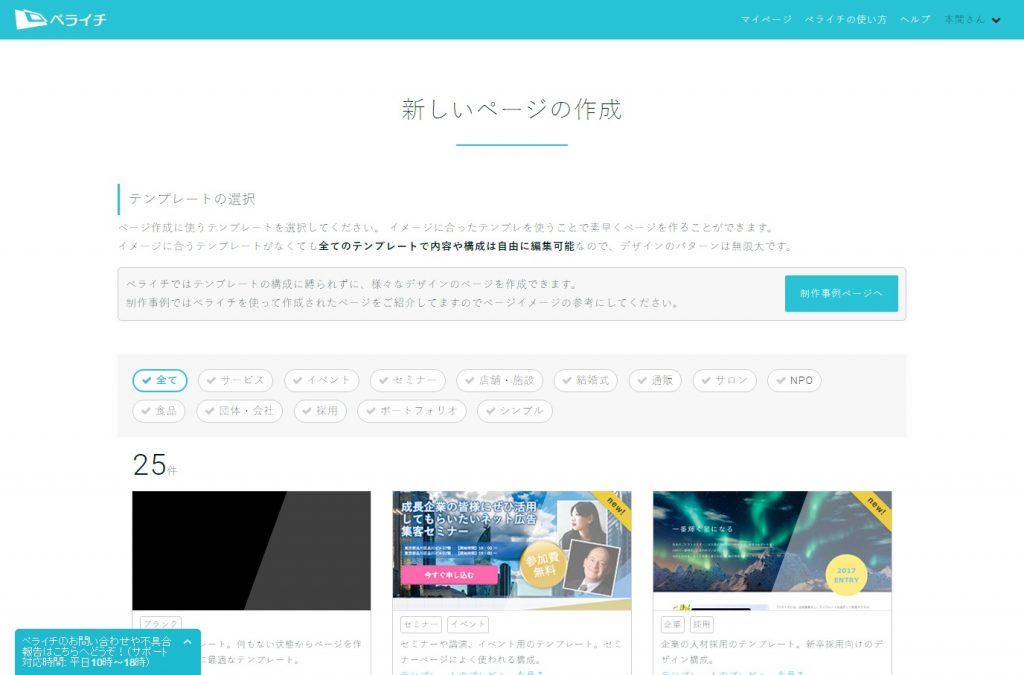Click the 採用 tag under the aurora template
Image resolution: width=1024 pixels, height=675 pixels.
(x=701, y=624)
